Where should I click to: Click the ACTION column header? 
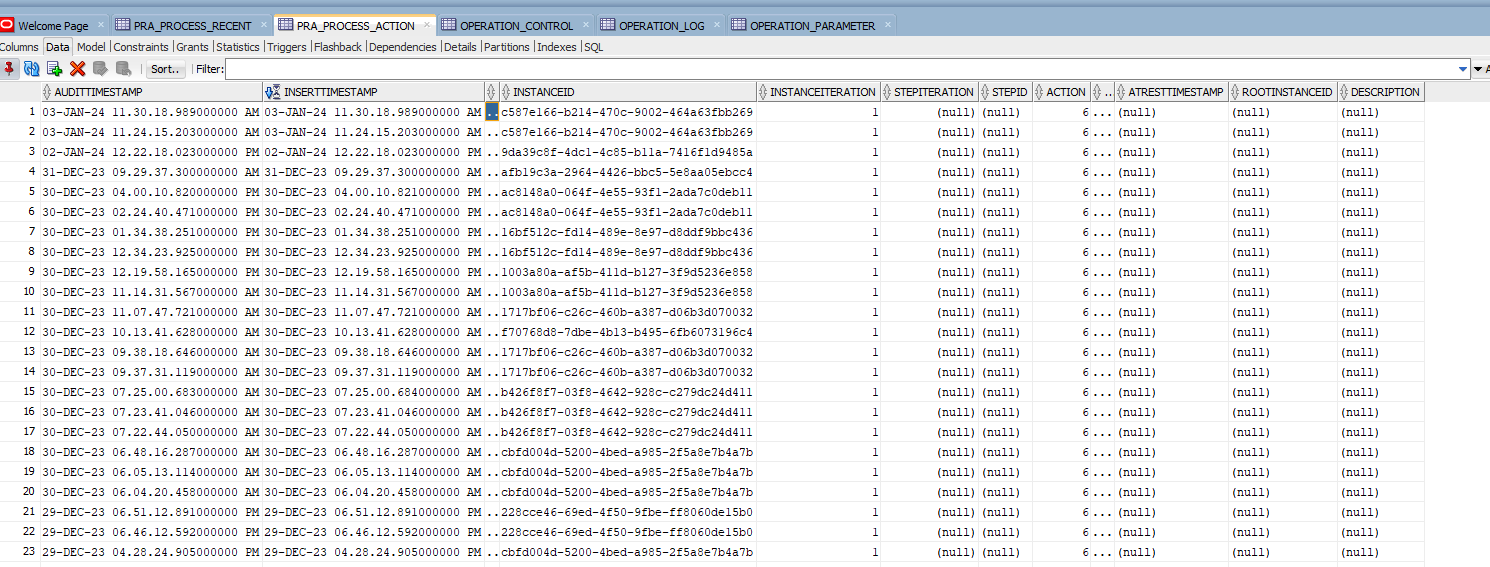tap(1062, 92)
